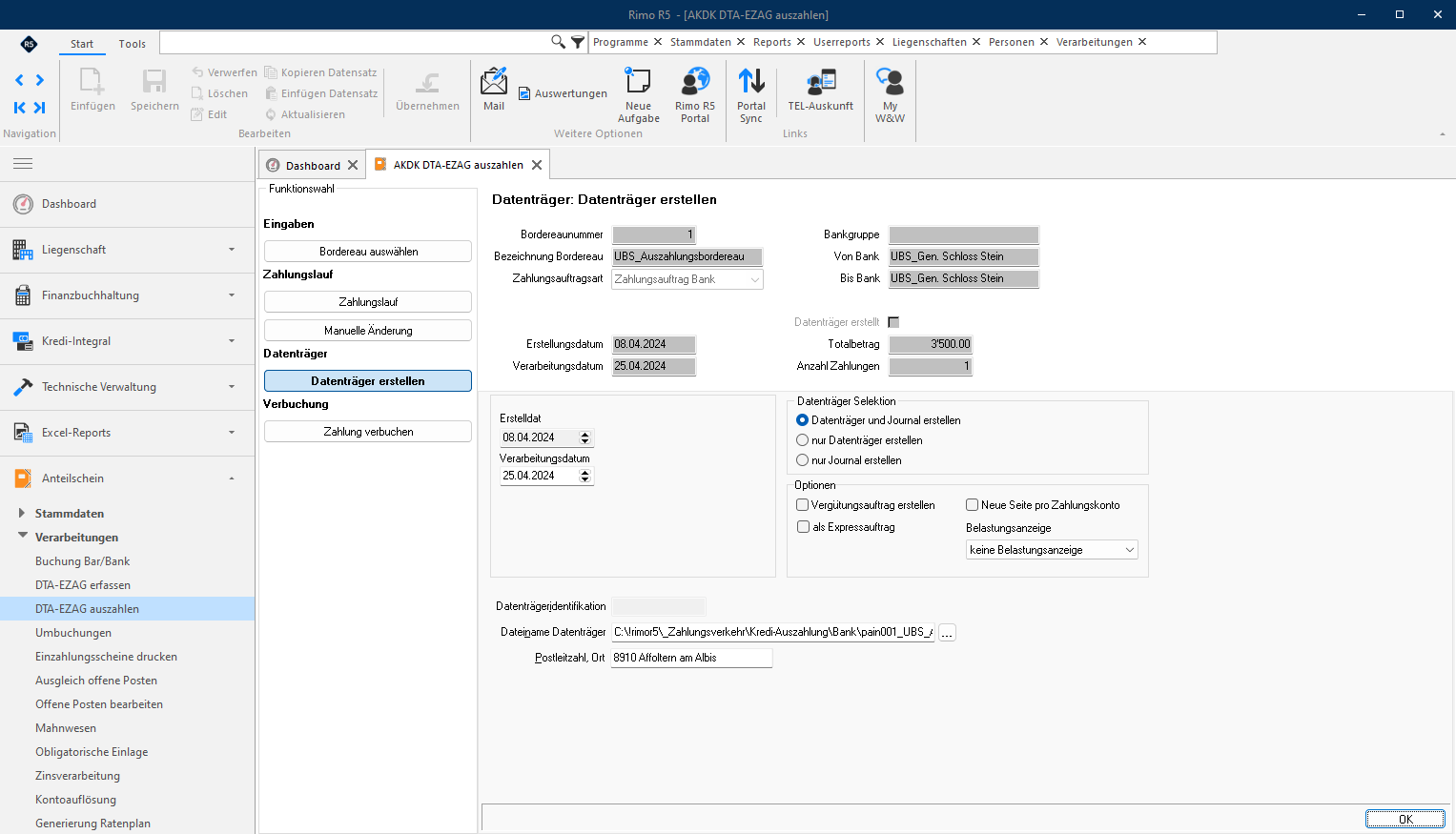Browse for Dateiname Datenträger with ellipsis button

point(947,633)
